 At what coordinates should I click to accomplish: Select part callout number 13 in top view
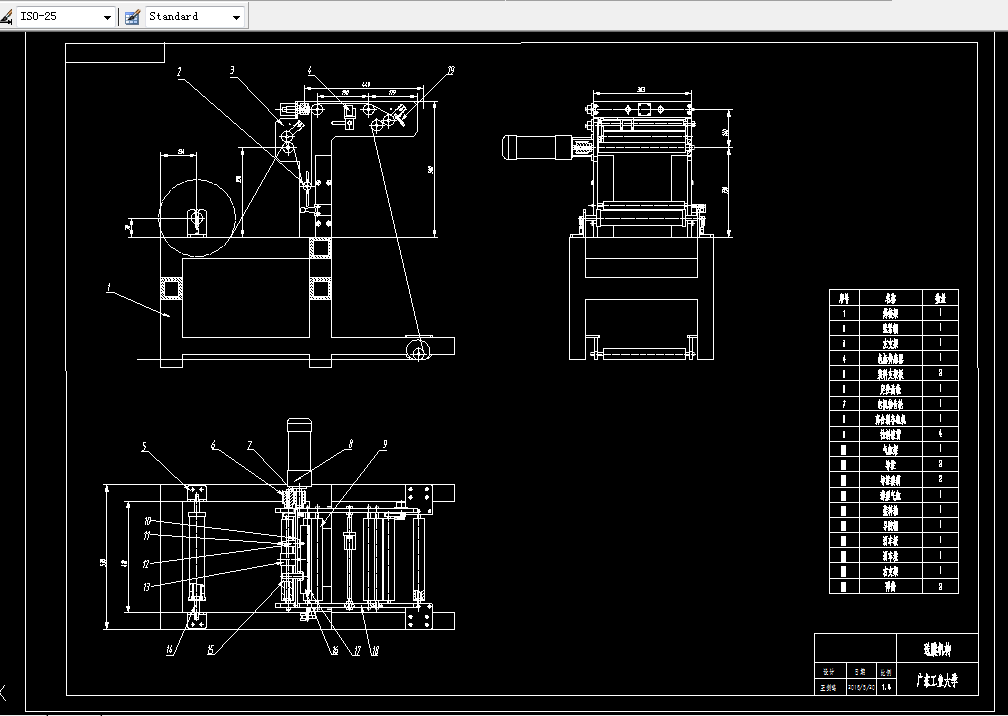pyautogui.click(x=147, y=587)
